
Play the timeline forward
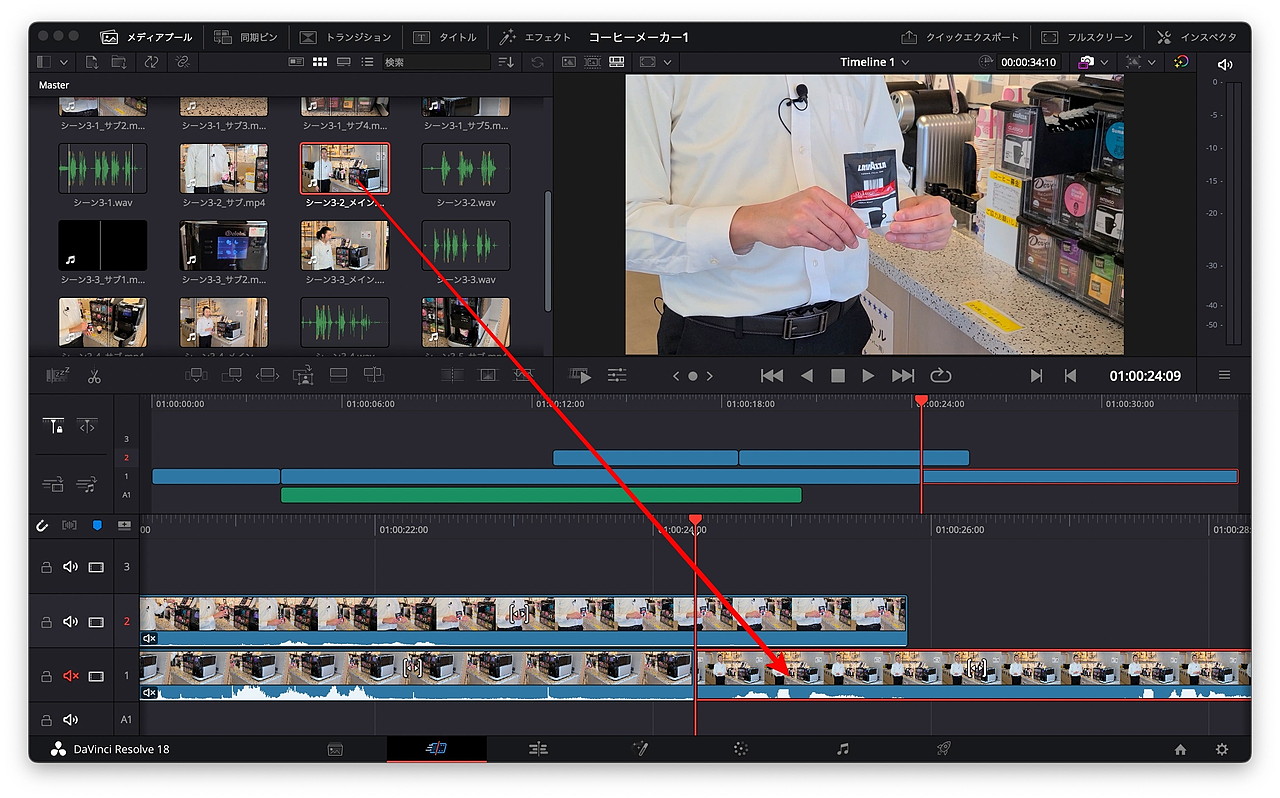point(868,376)
